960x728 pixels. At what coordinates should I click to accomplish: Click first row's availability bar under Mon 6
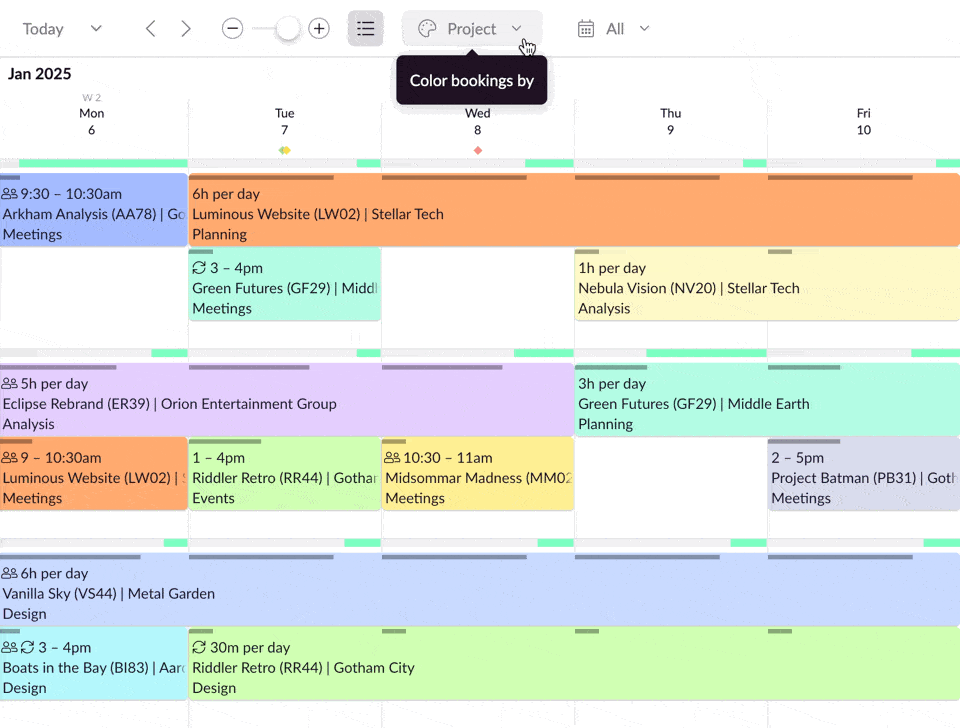pos(94,163)
